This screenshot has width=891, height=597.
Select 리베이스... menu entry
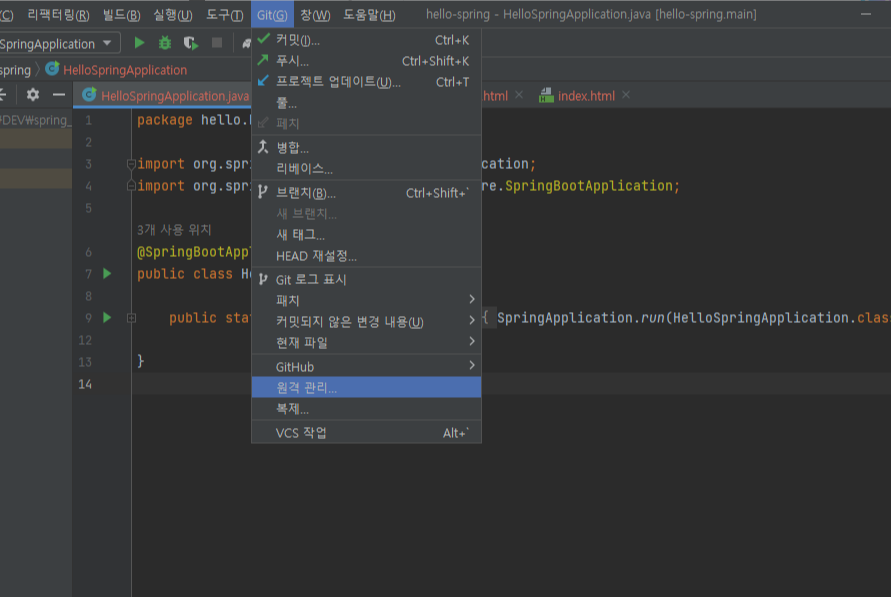(x=367, y=169)
